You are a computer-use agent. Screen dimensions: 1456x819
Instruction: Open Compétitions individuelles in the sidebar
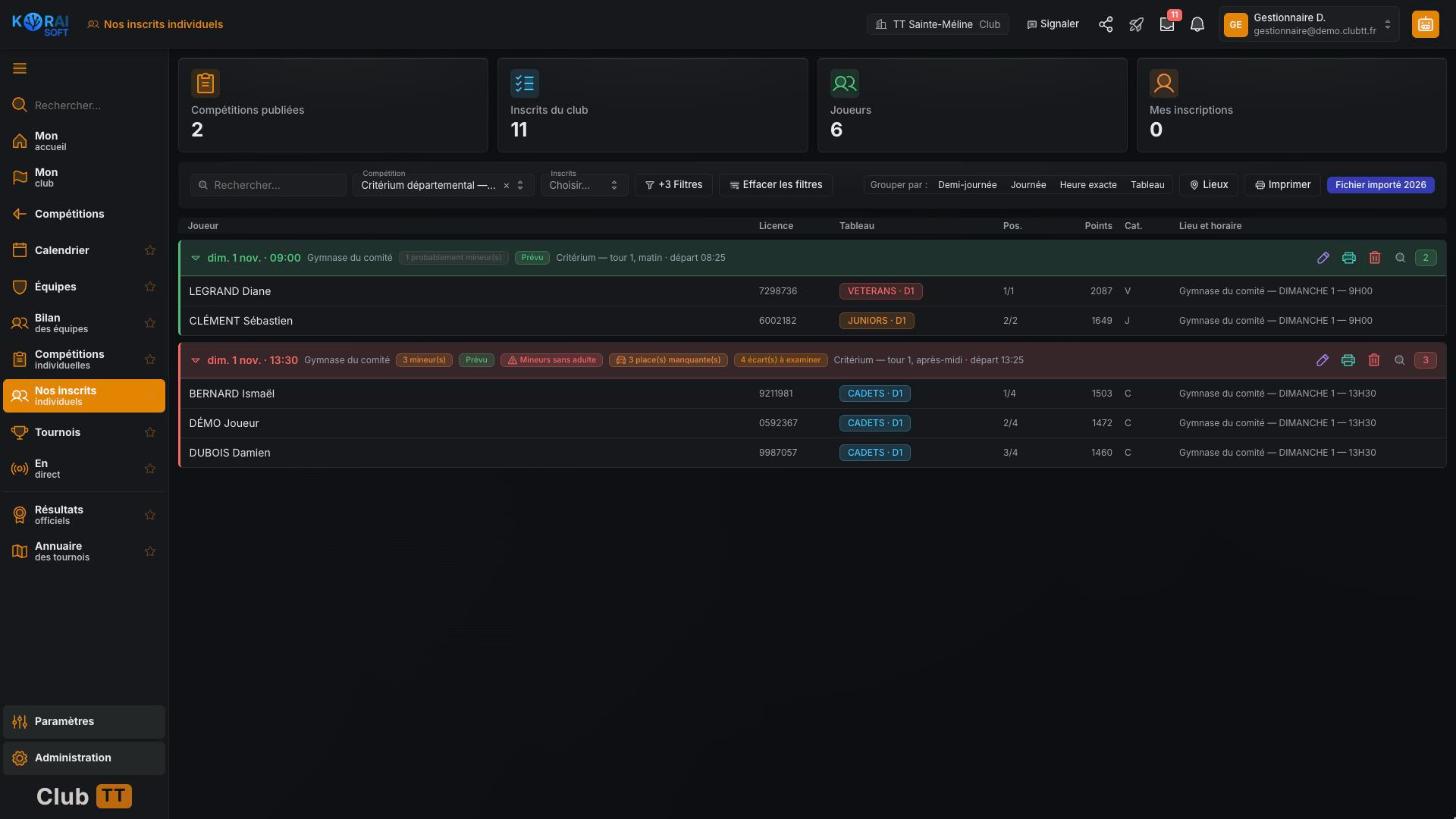[x=84, y=360]
